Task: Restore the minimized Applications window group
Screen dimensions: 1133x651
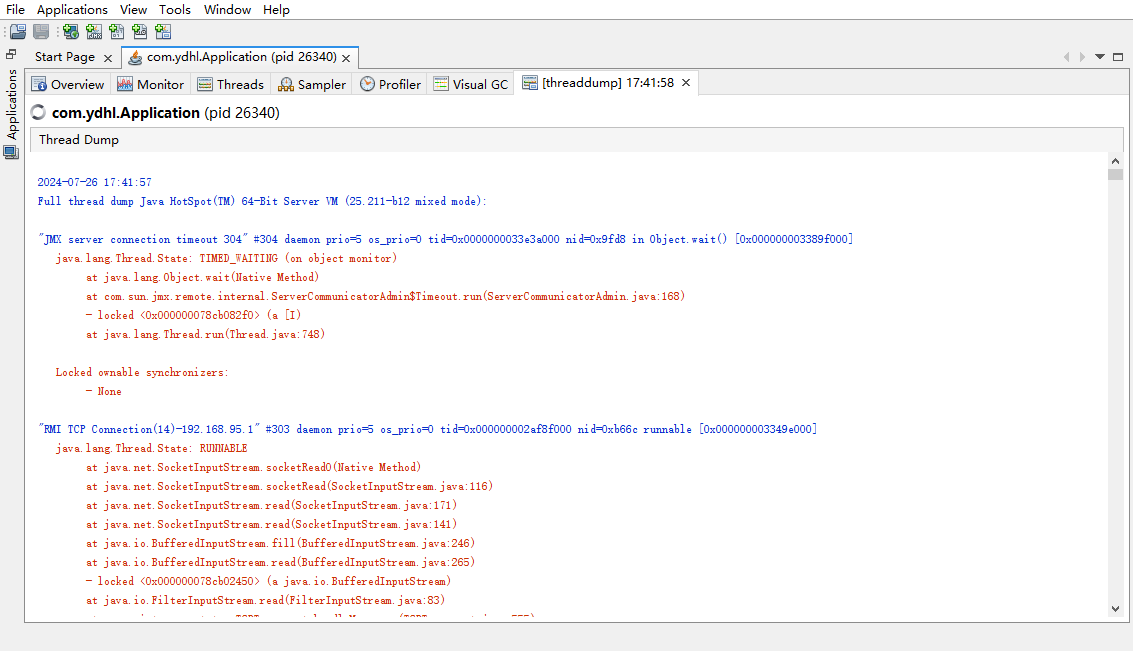Action: coord(11,53)
